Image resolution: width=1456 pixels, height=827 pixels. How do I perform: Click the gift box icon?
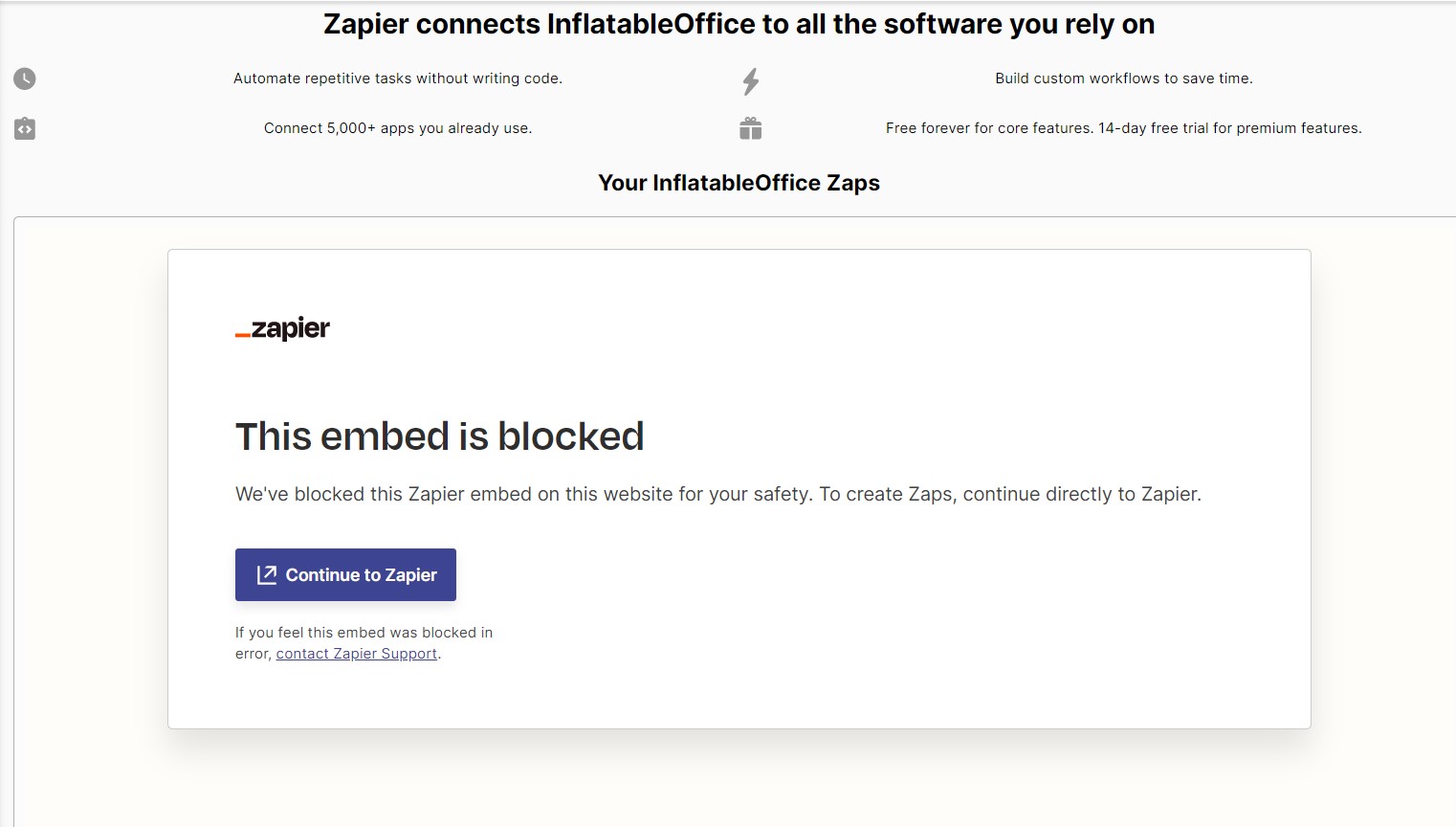pyautogui.click(x=751, y=128)
